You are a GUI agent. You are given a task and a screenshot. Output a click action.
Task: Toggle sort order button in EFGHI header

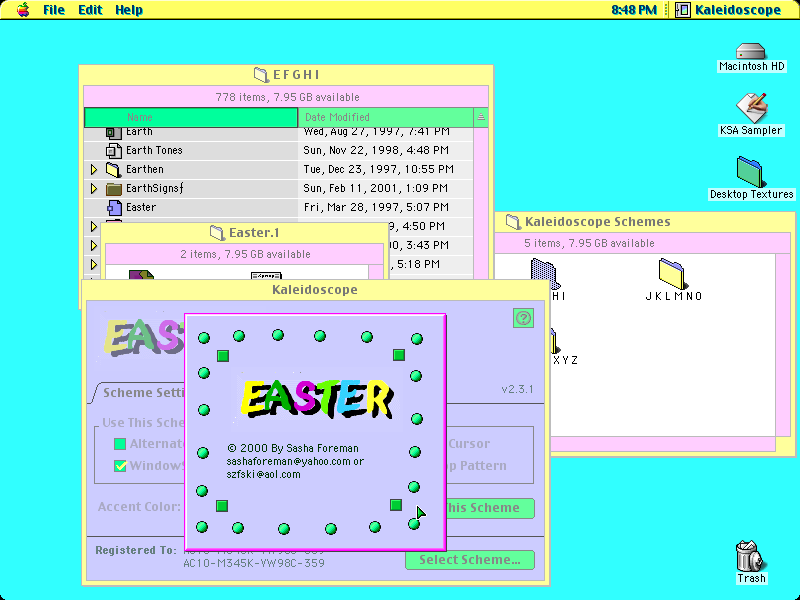481,117
